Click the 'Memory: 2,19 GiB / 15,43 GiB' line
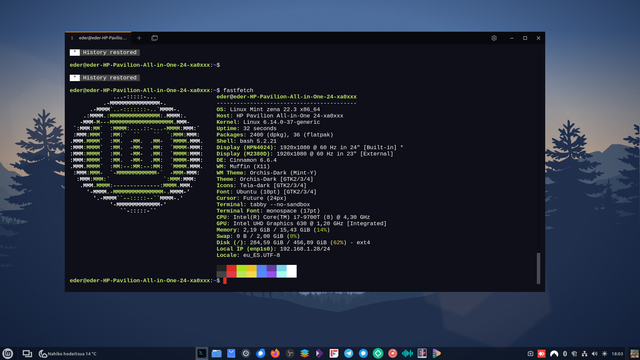The image size is (640, 360). point(273,230)
